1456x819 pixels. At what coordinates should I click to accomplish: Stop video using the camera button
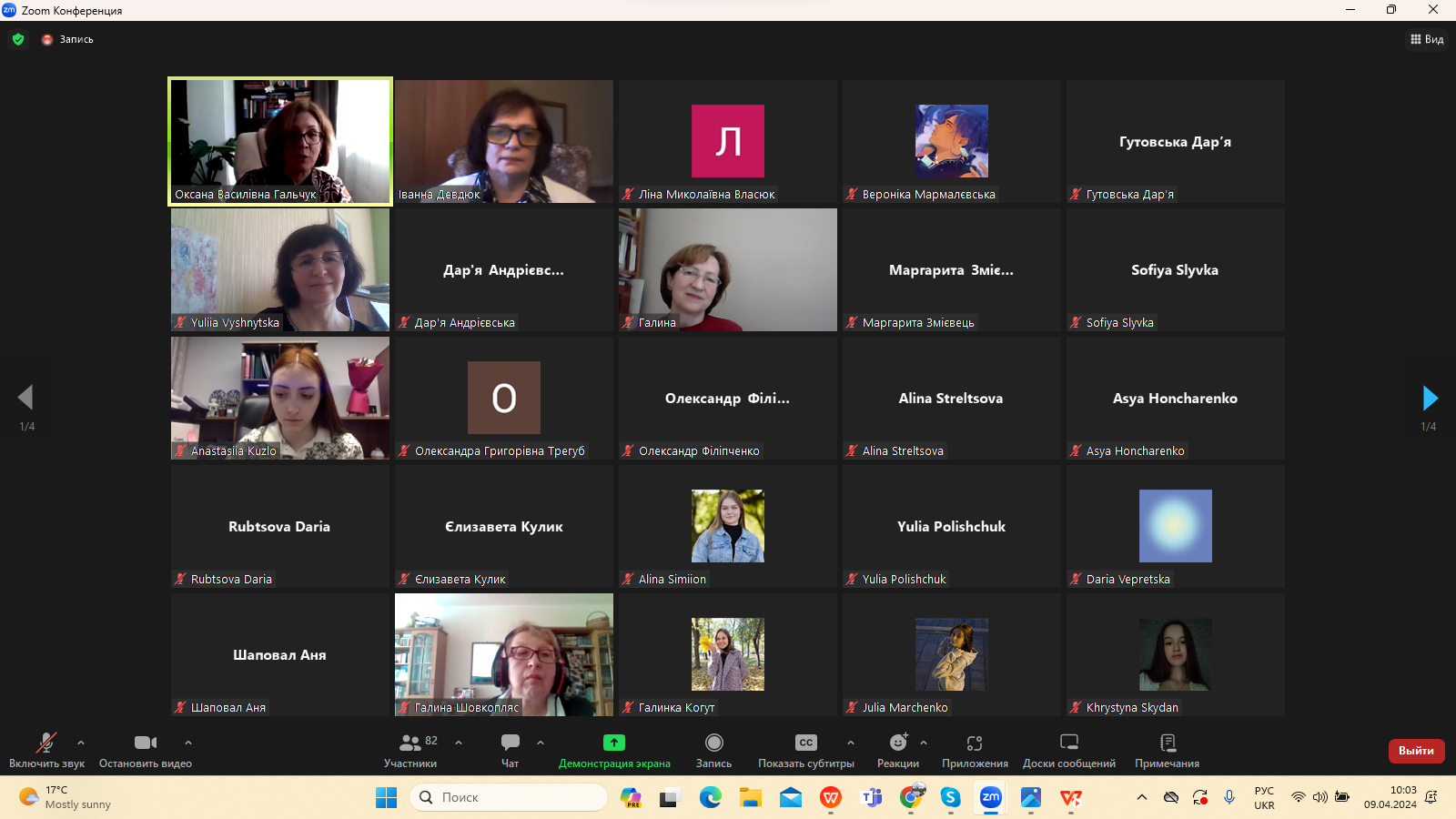[x=146, y=743]
